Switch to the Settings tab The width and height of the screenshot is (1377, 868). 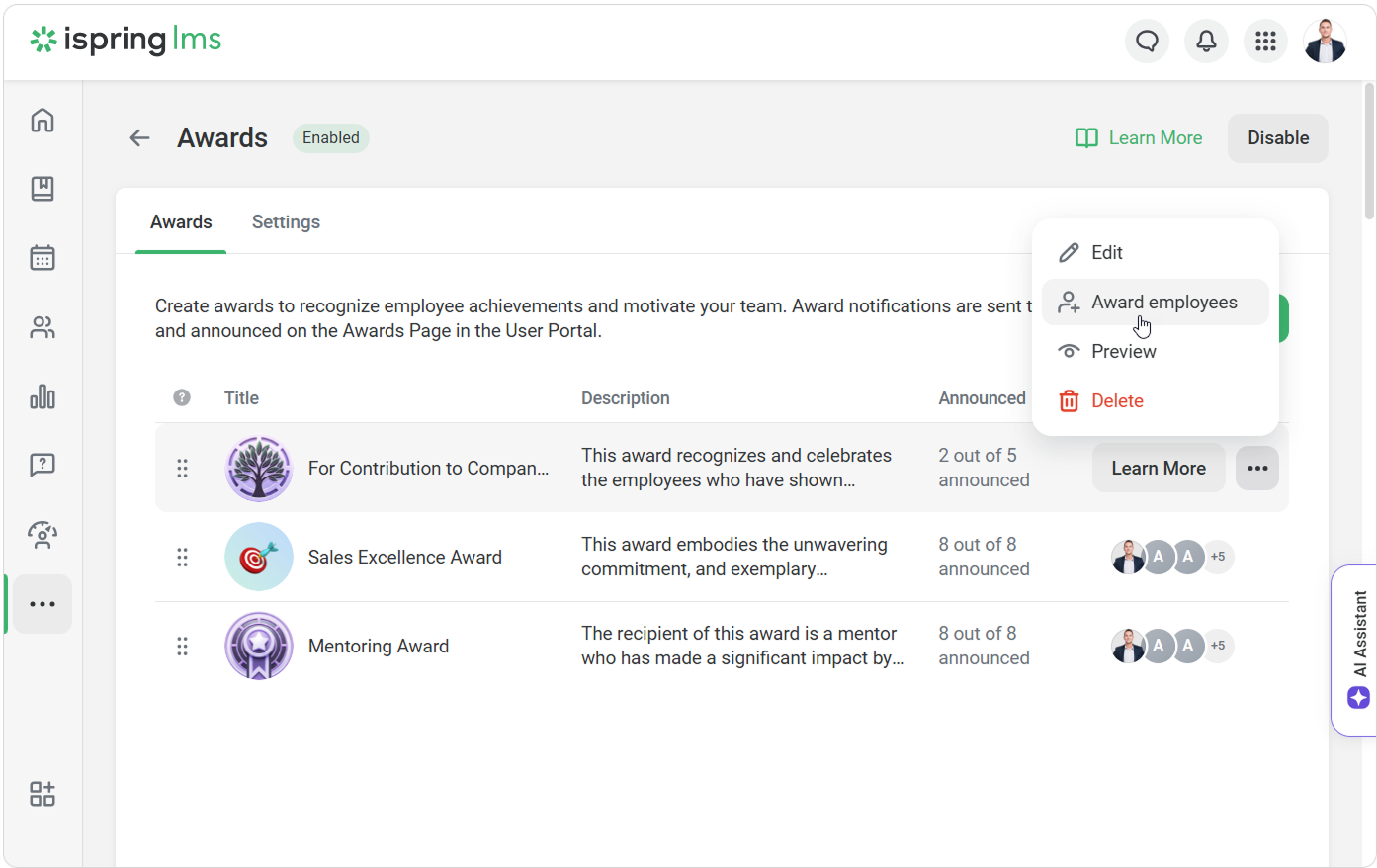(x=286, y=222)
